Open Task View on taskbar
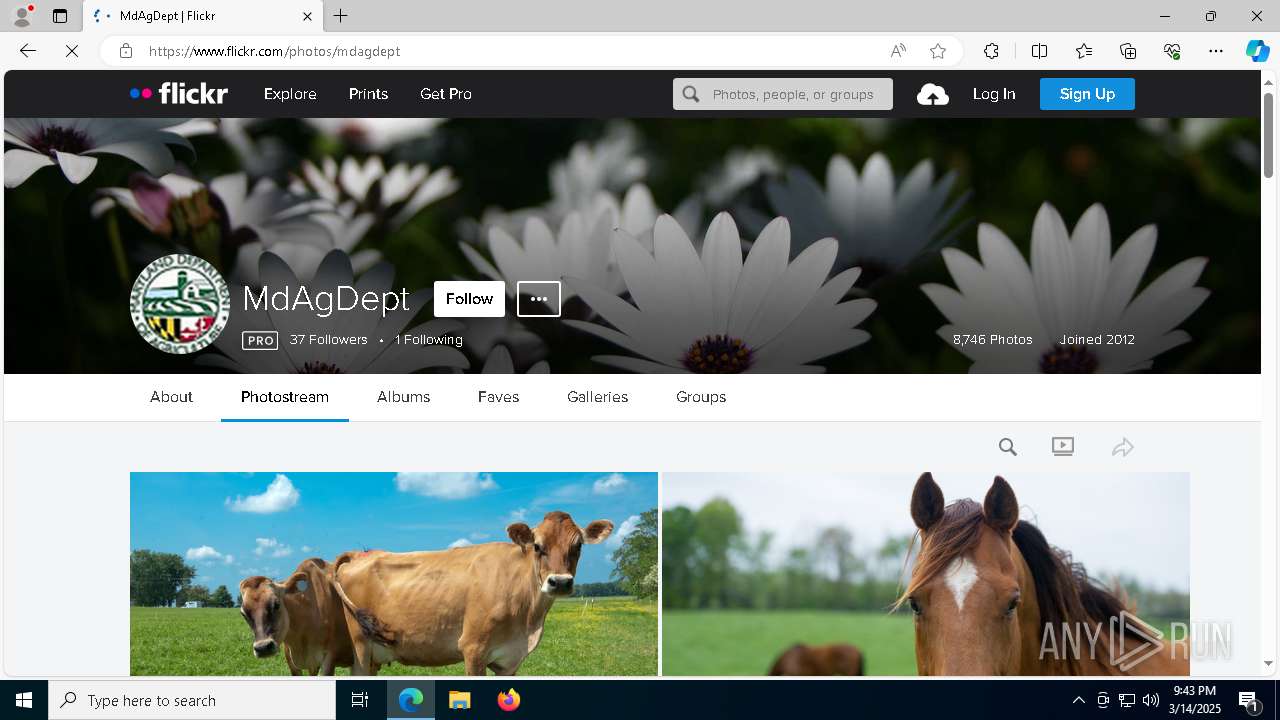This screenshot has width=1280, height=720. pos(360,700)
